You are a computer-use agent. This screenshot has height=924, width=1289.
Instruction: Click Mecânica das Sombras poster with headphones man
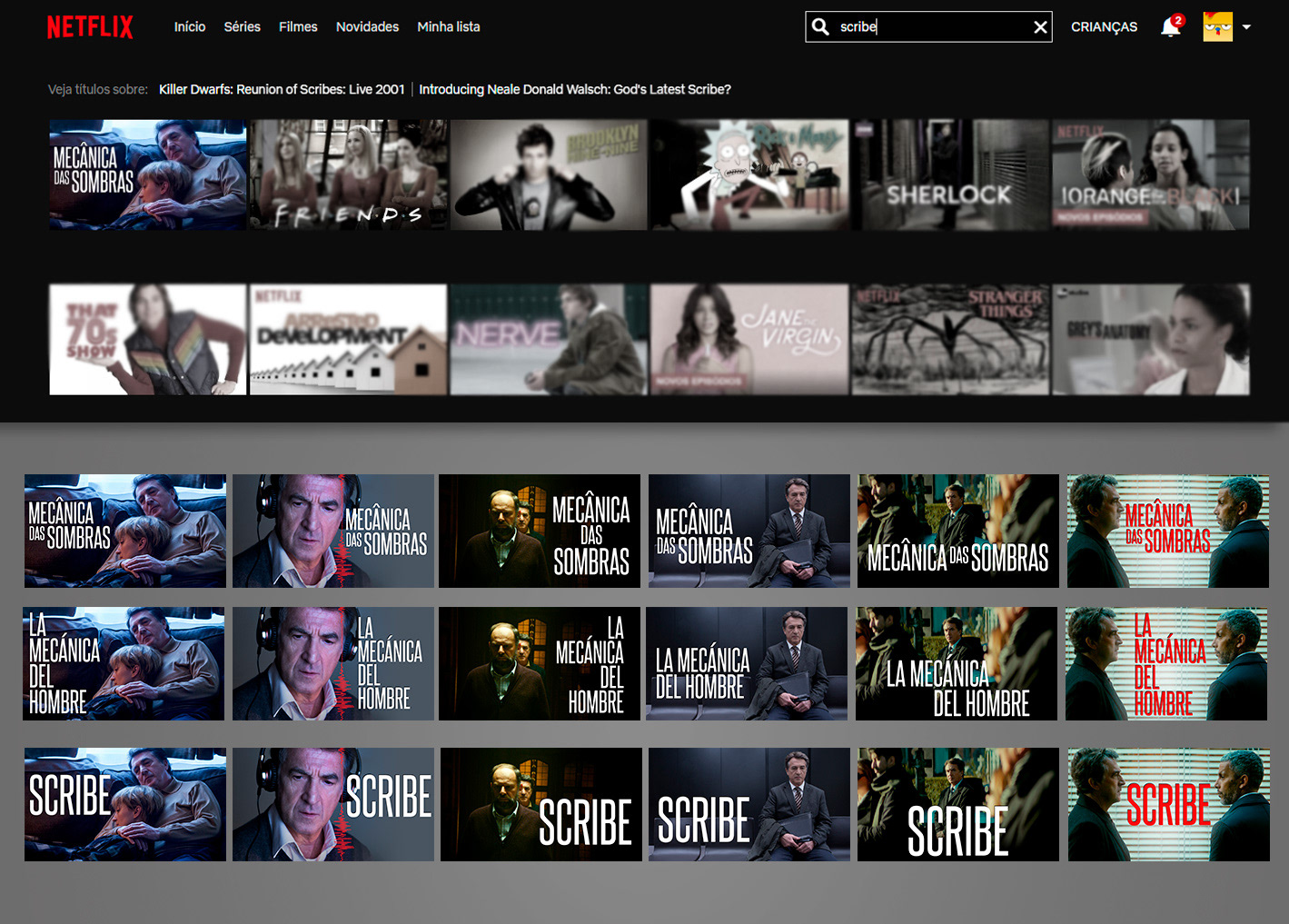click(333, 531)
